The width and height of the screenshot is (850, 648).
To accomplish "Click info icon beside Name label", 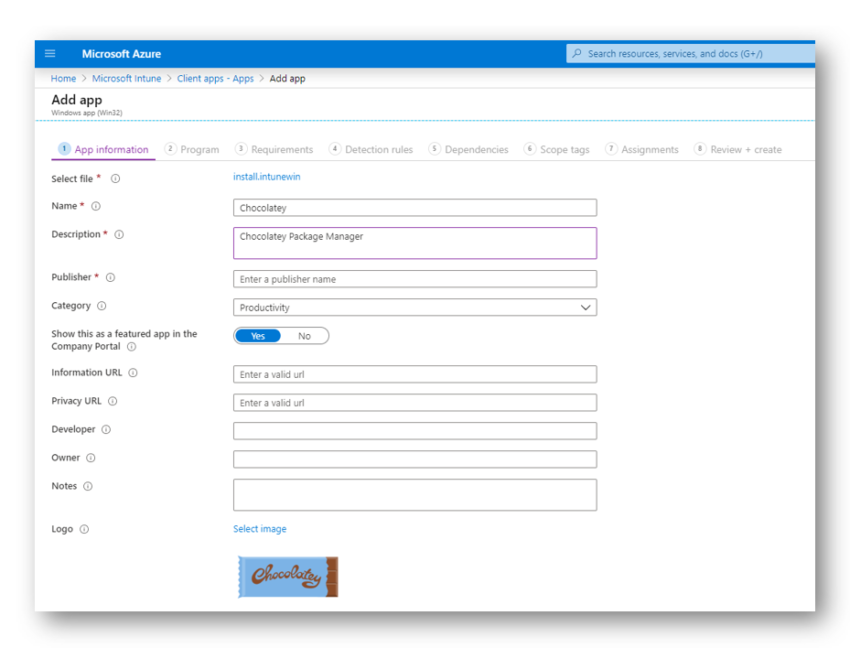I will [x=96, y=206].
